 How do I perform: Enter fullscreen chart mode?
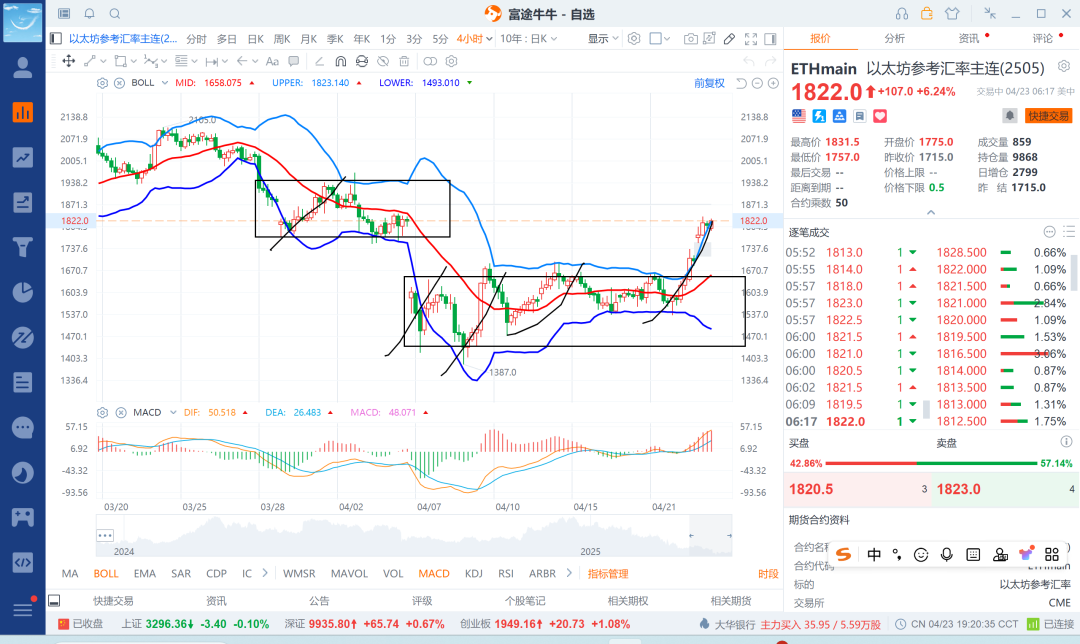pyautogui.click(x=751, y=39)
